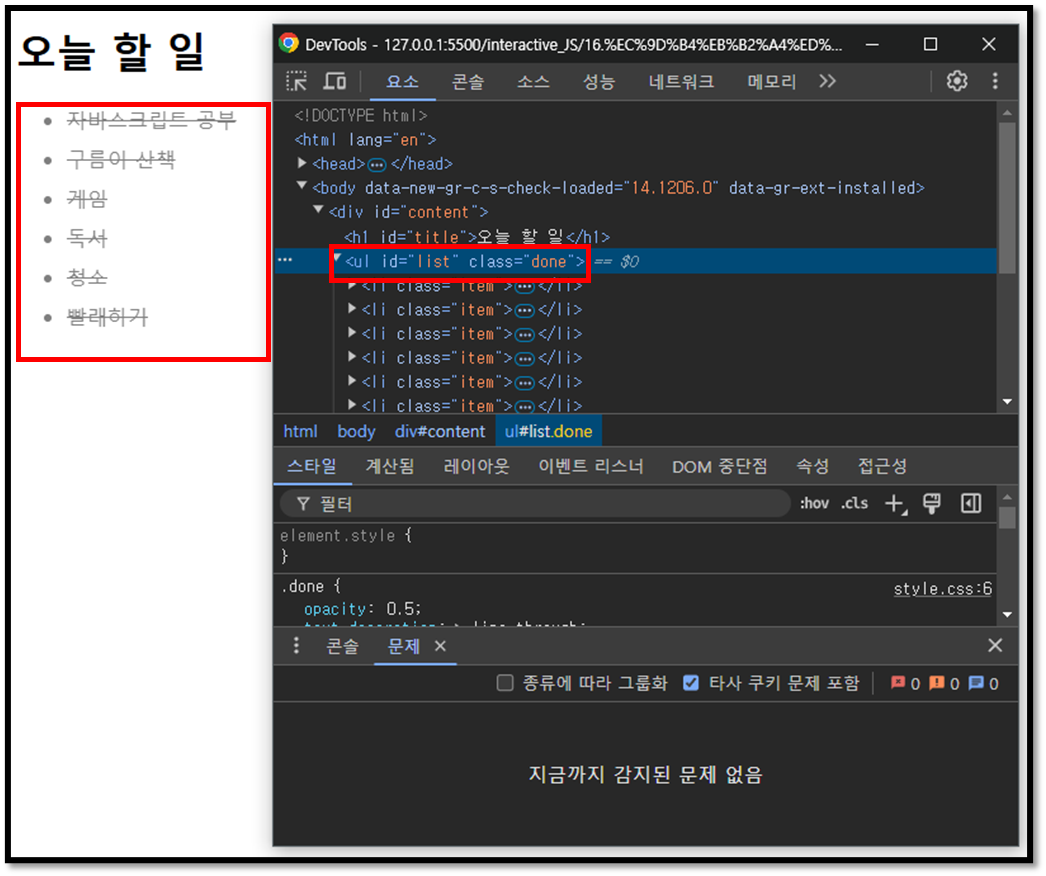Click scroll down arrow in elements panel
Screen dimensions: 1046x876
(1007, 402)
